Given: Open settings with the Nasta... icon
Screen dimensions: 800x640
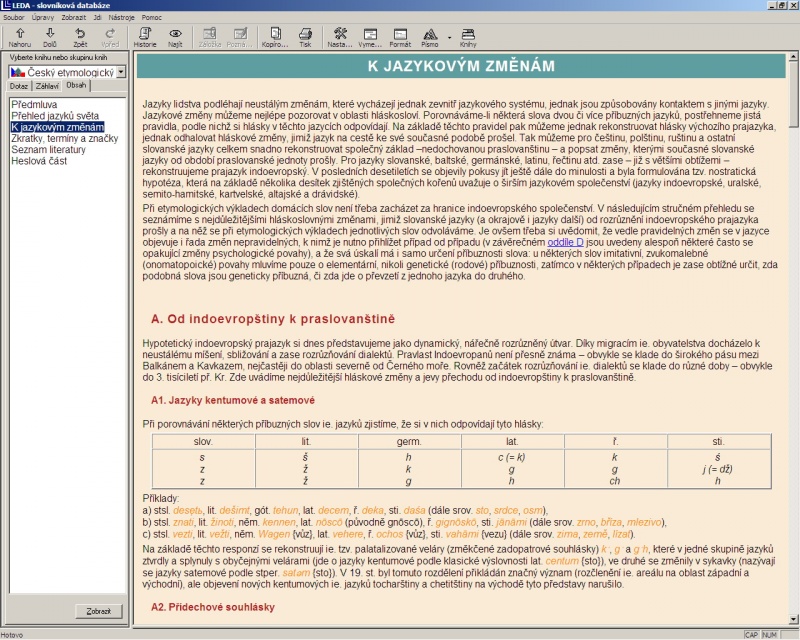Looking at the screenshot, I should (x=340, y=37).
